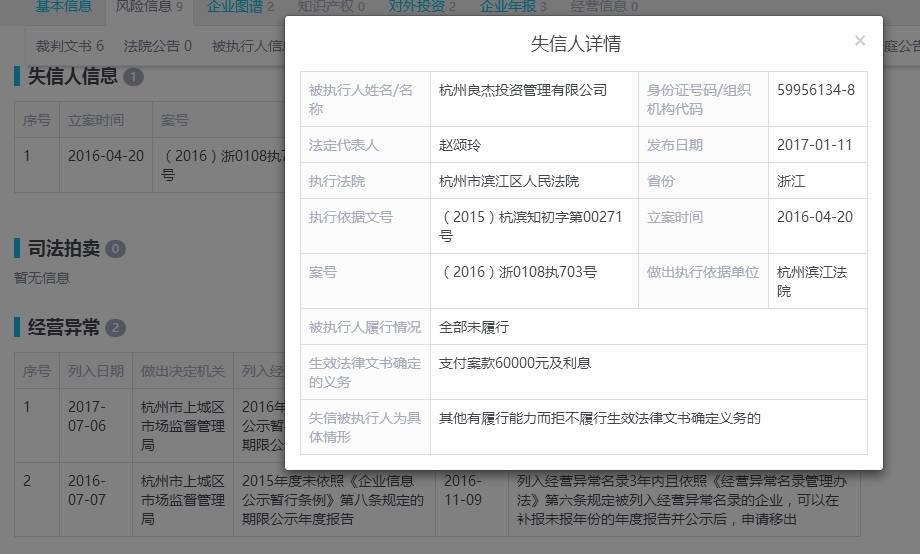
Task: Close the 失信人详情 dialog
Action: [859, 41]
